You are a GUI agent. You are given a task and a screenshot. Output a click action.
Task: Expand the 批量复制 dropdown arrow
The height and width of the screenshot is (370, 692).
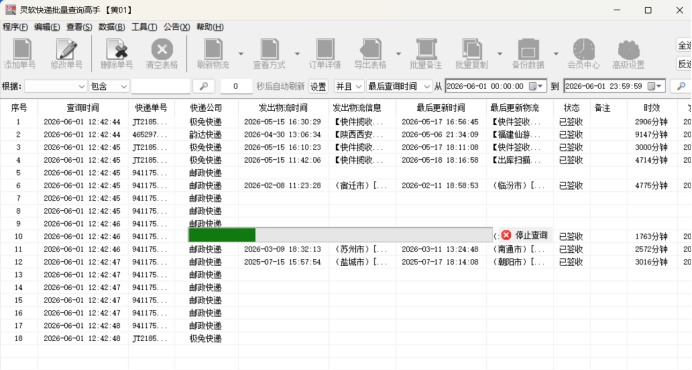pyautogui.click(x=500, y=54)
